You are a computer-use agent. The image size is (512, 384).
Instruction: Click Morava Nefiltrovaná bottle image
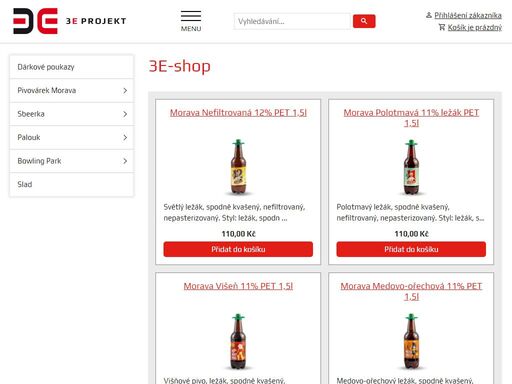(x=238, y=167)
